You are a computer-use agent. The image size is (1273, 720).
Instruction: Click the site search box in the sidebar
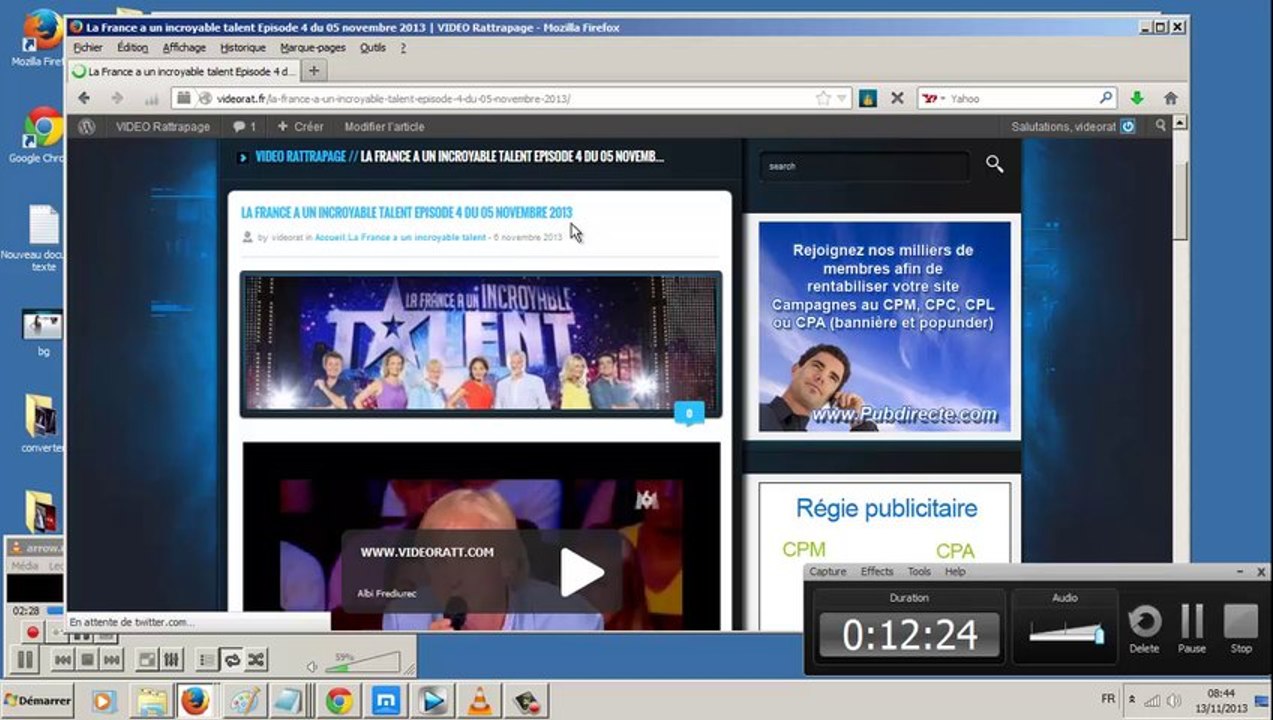coord(864,166)
